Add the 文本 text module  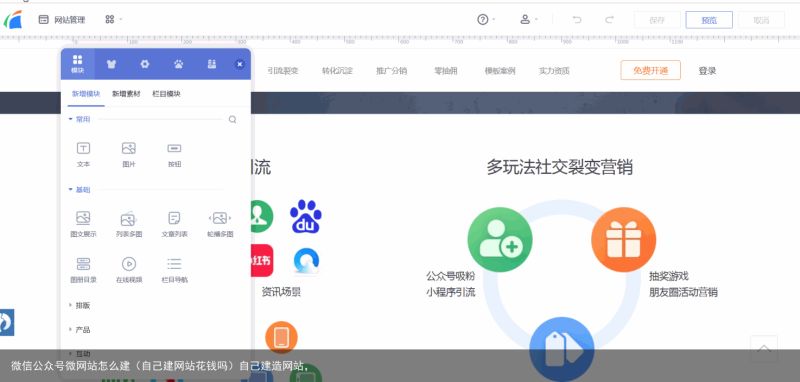(83, 155)
